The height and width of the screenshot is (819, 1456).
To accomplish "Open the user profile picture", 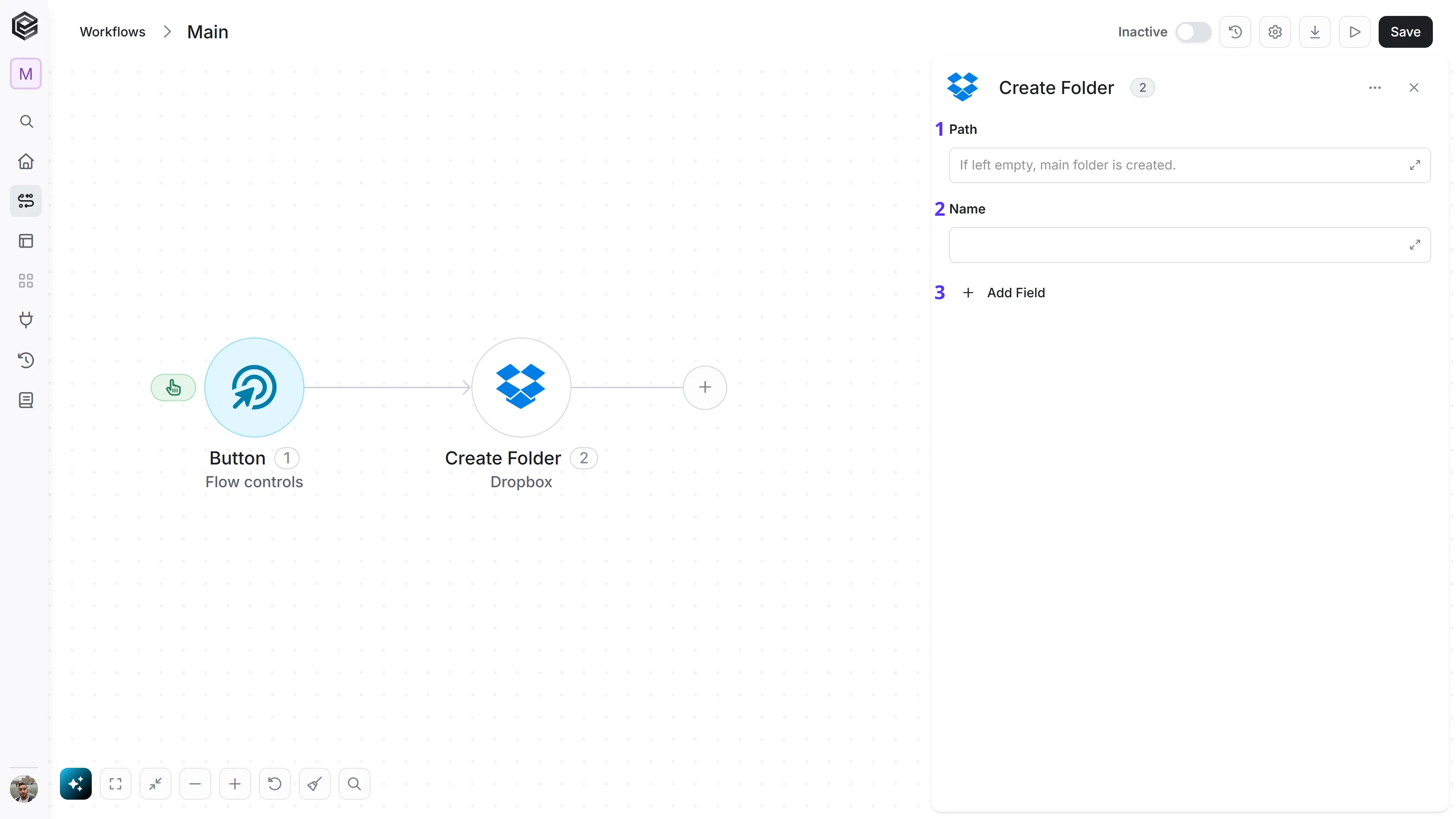I will 24,789.
